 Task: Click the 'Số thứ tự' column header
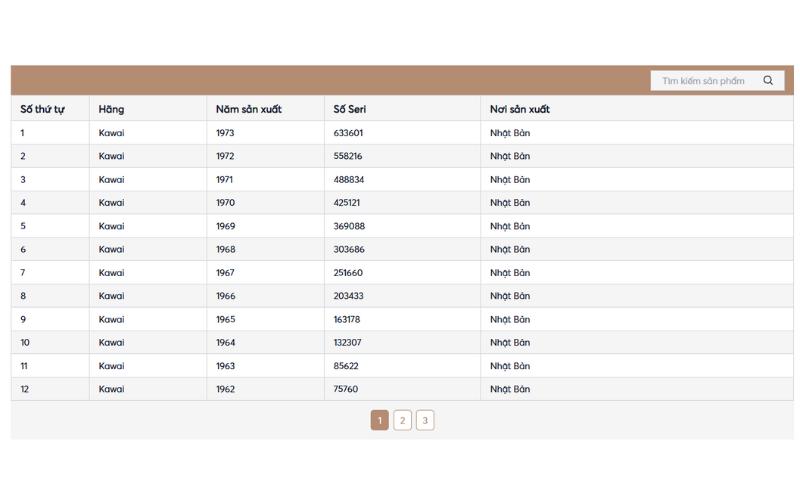tap(42, 109)
